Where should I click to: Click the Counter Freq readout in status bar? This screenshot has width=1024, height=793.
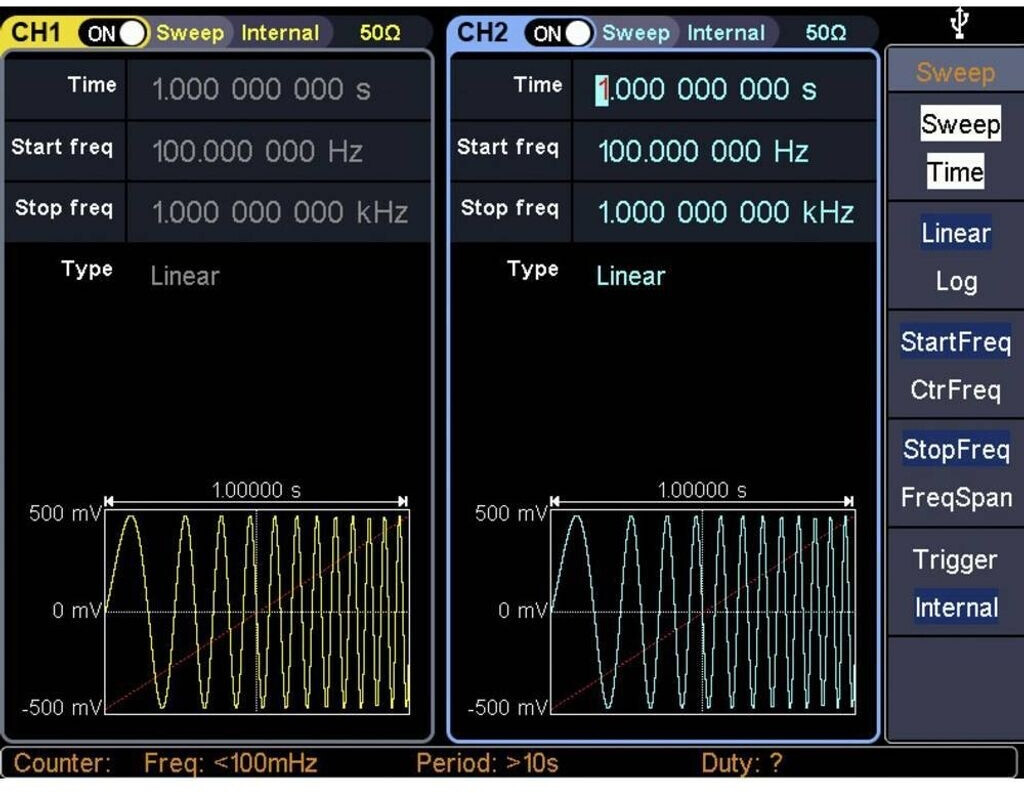tap(230, 764)
